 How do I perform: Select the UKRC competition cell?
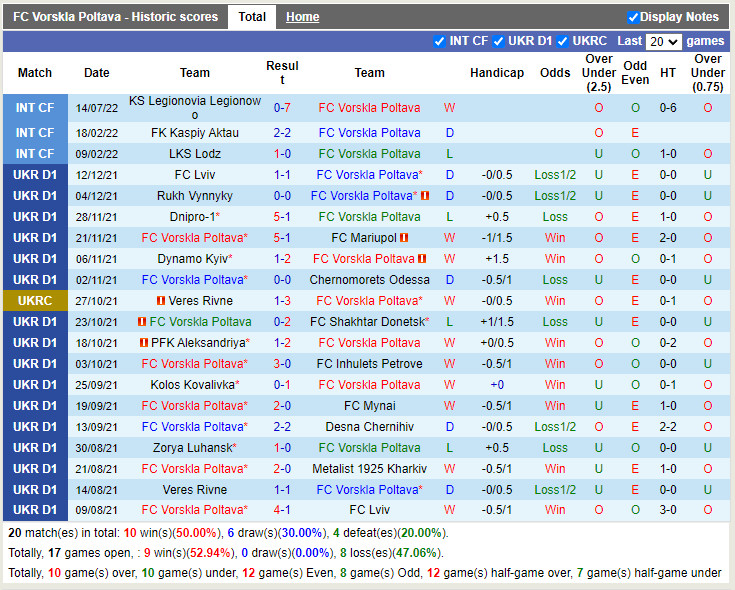click(x=35, y=300)
